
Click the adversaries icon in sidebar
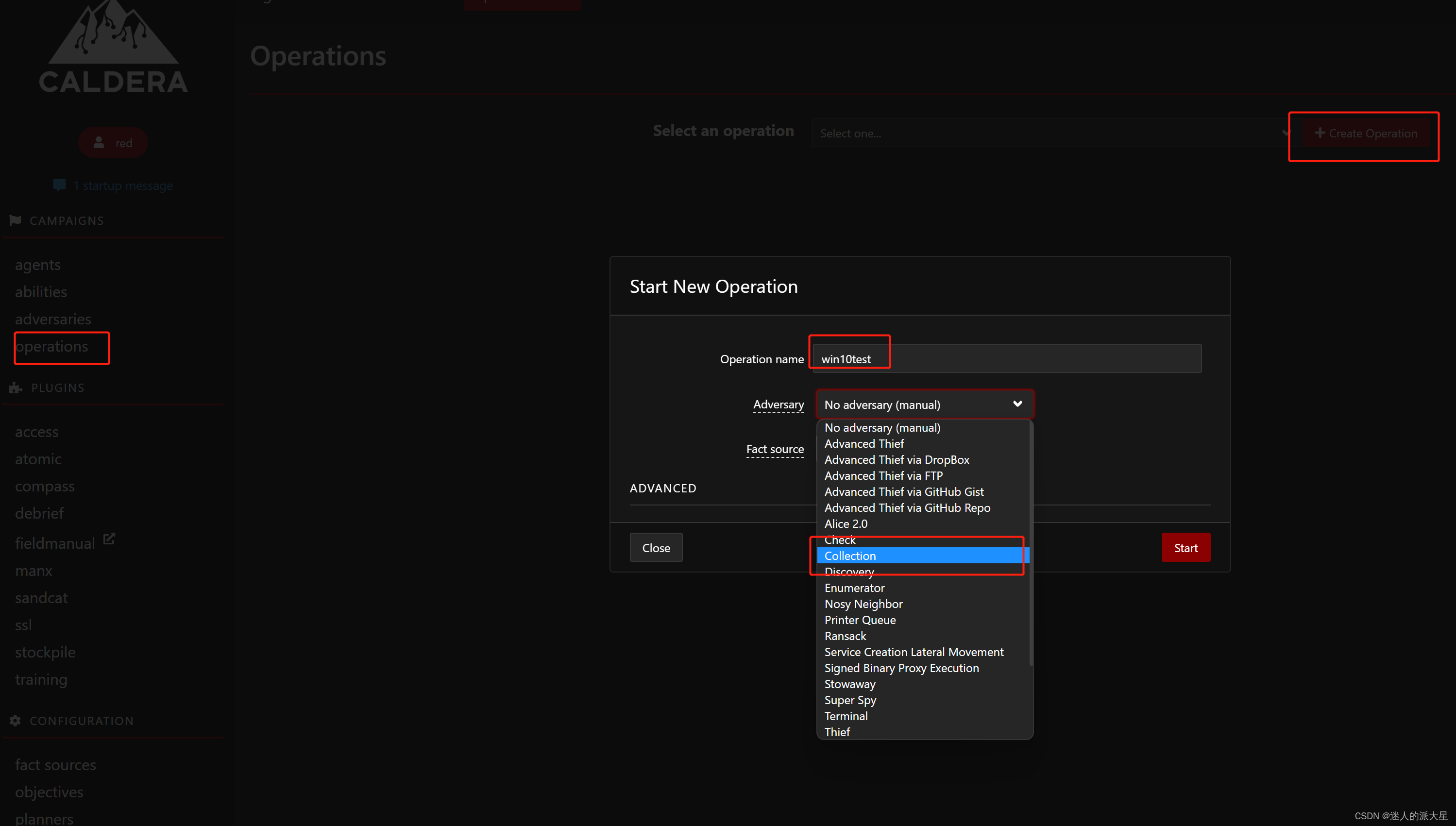tap(52, 318)
